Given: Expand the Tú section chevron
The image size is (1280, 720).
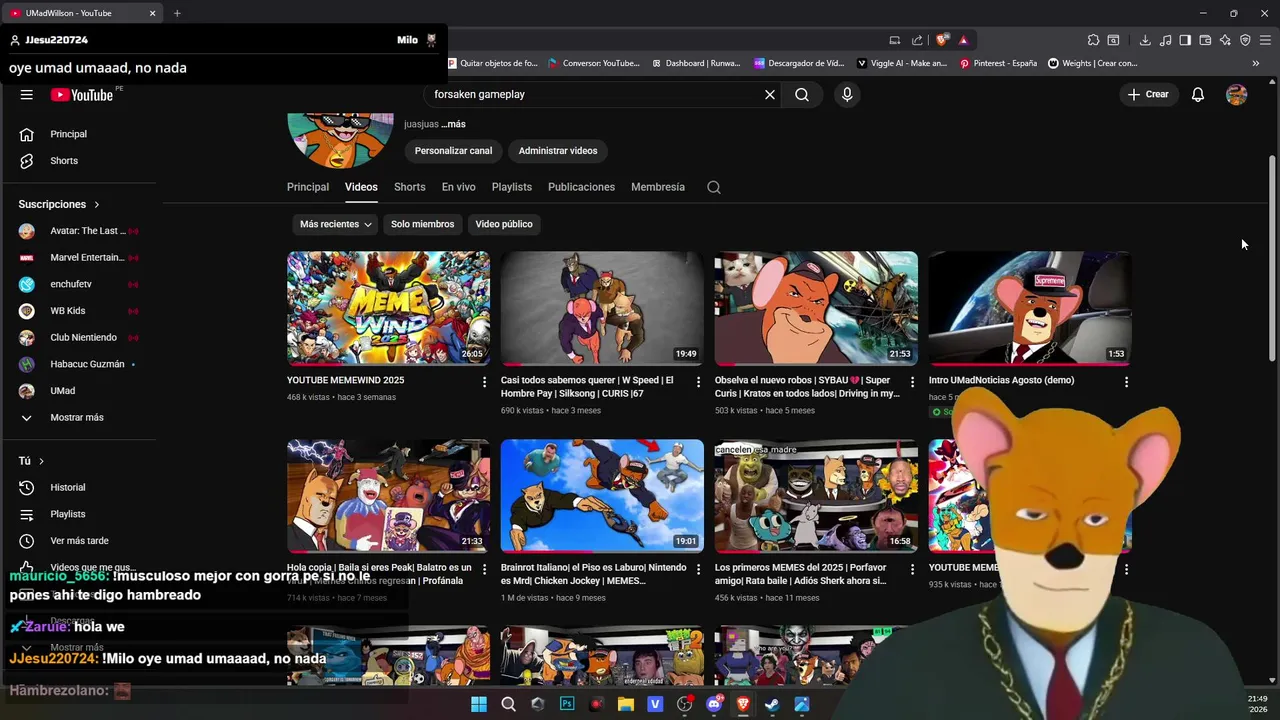Looking at the screenshot, I should pyautogui.click(x=42, y=461).
